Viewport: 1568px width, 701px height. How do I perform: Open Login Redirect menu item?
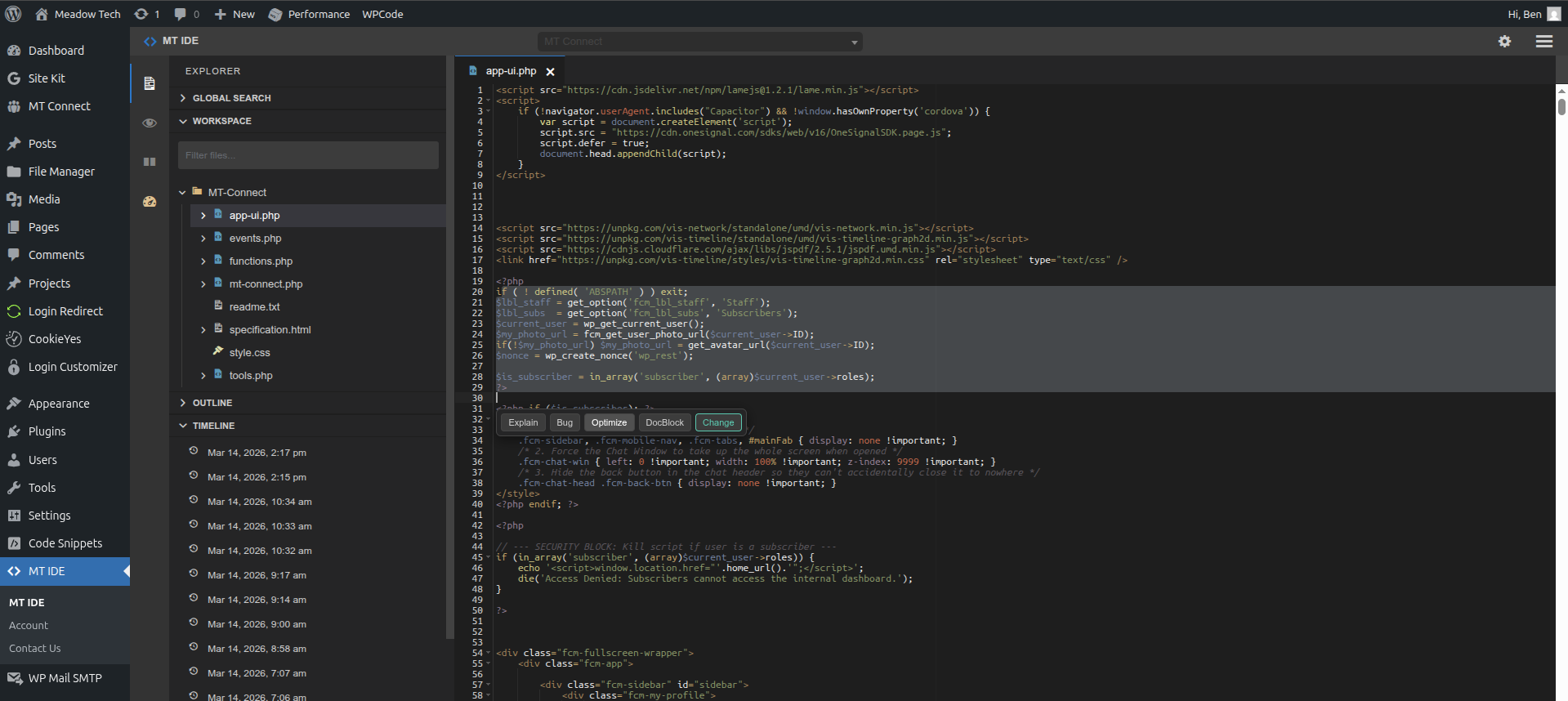click(x=65, y=311)
